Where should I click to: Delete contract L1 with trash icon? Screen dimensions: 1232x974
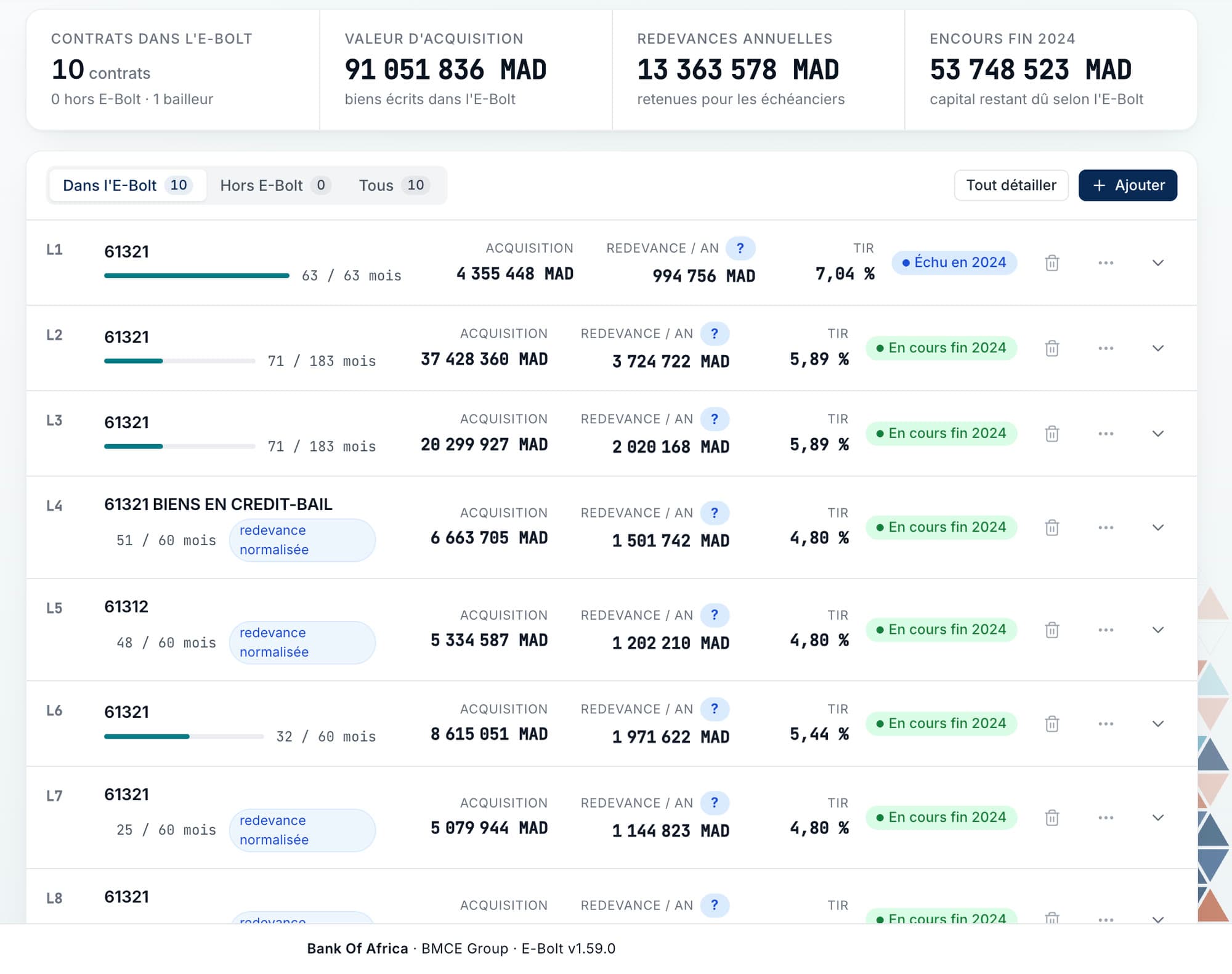(1052, 263)
